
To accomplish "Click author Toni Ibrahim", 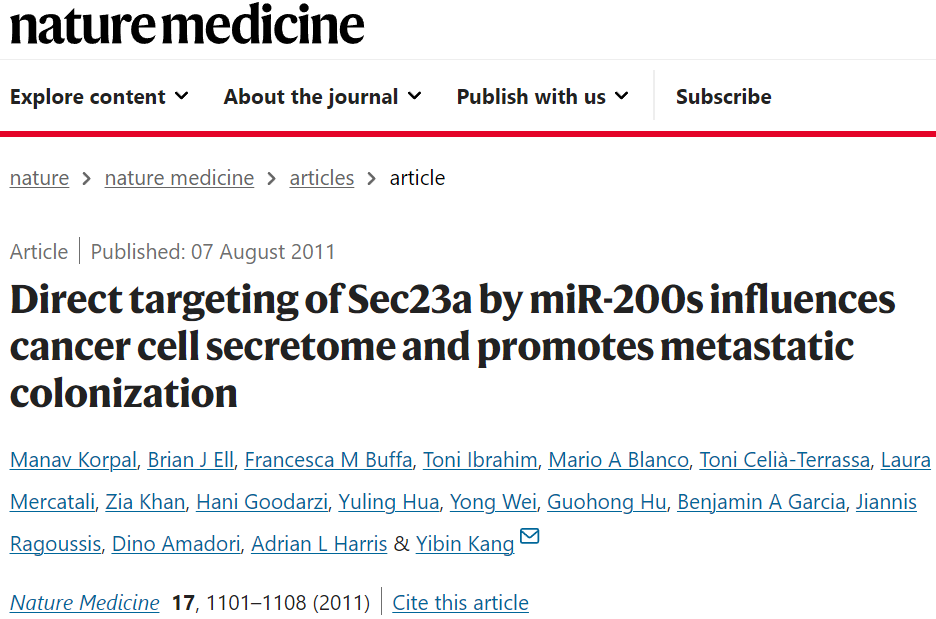I will pos(480,460).
